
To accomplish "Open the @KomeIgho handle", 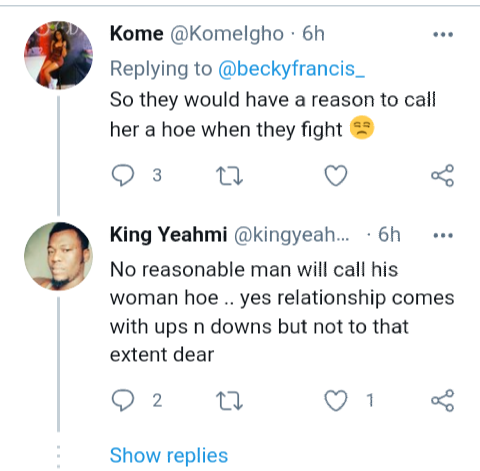I will pyautogui.click(x=227, y=34).
